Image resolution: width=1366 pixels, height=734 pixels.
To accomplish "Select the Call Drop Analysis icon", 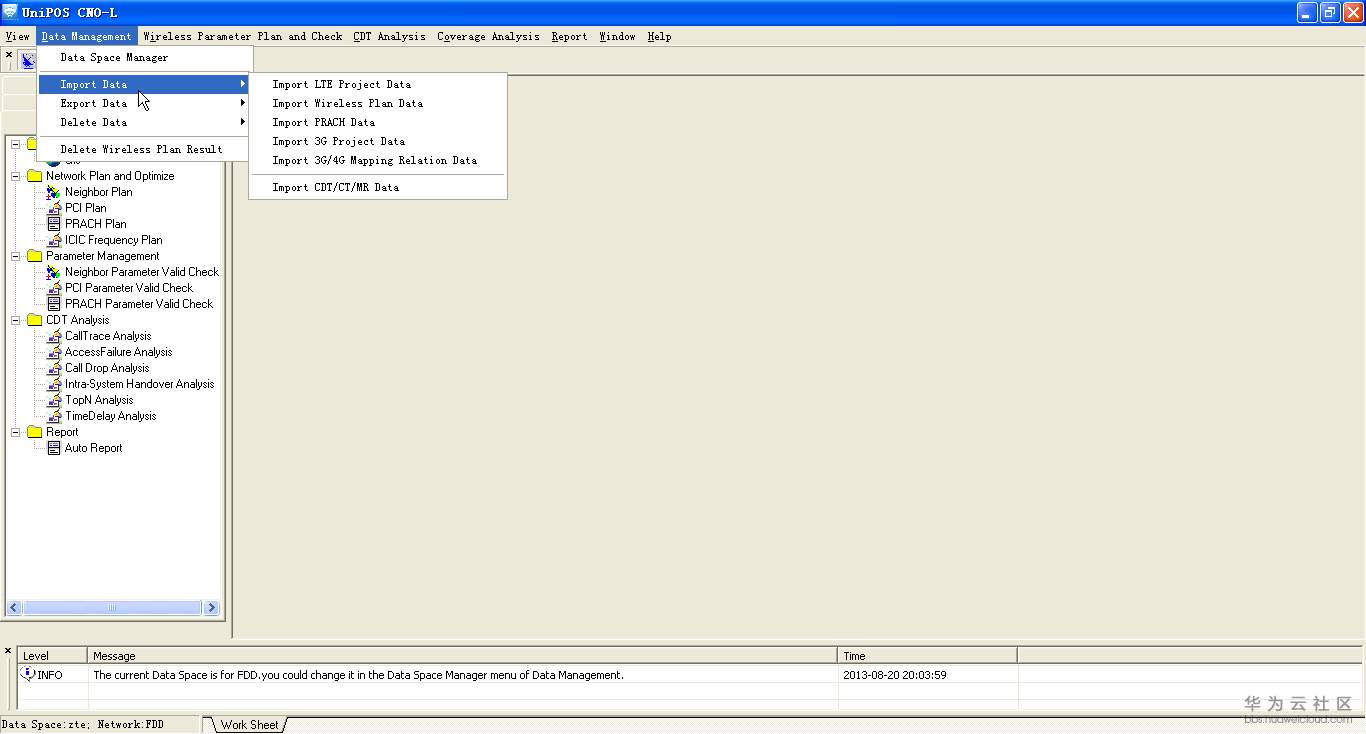I will (54, 368).
